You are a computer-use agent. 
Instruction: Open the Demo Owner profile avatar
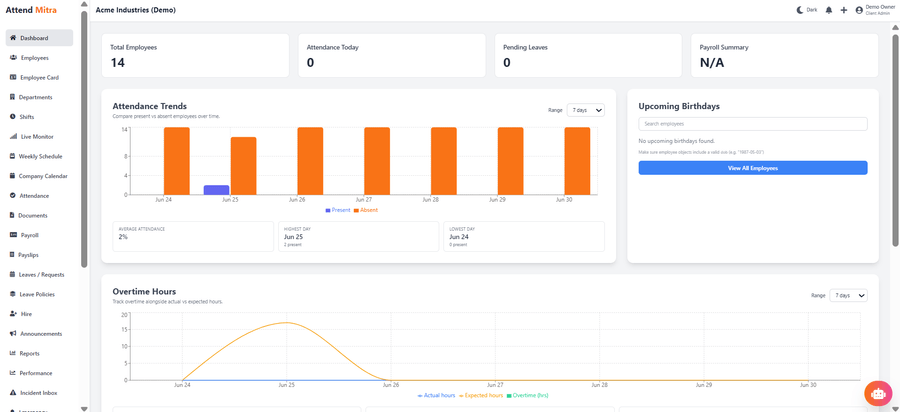(x=859, y=10)
